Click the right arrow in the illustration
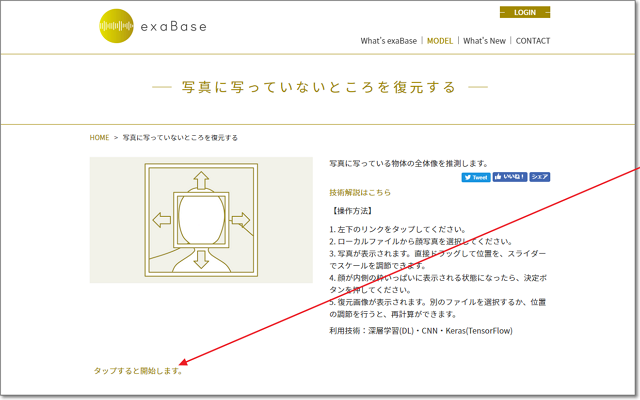This screenshot has width=640, height=400. pyautogui.click(x=240, y=219)
